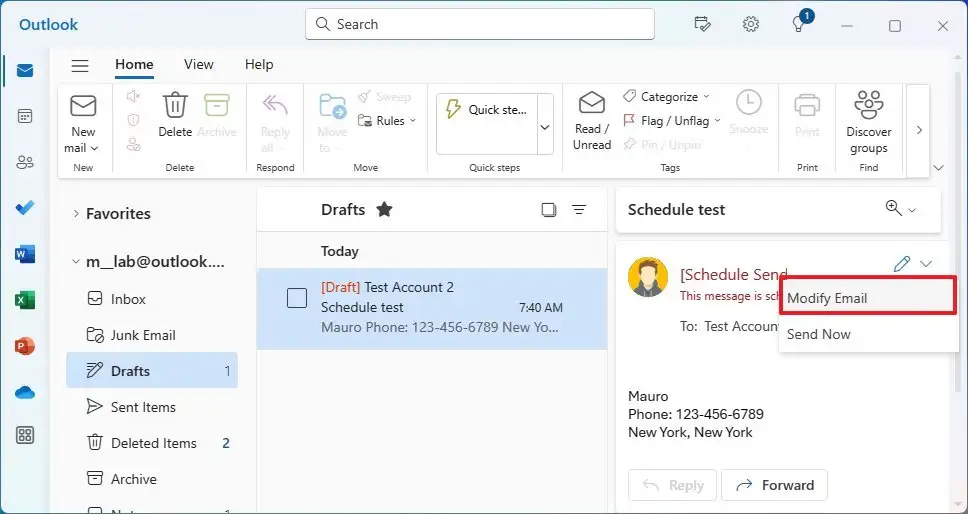Click the Sweep button
The image size is (968, 514).
click(384, 97)
